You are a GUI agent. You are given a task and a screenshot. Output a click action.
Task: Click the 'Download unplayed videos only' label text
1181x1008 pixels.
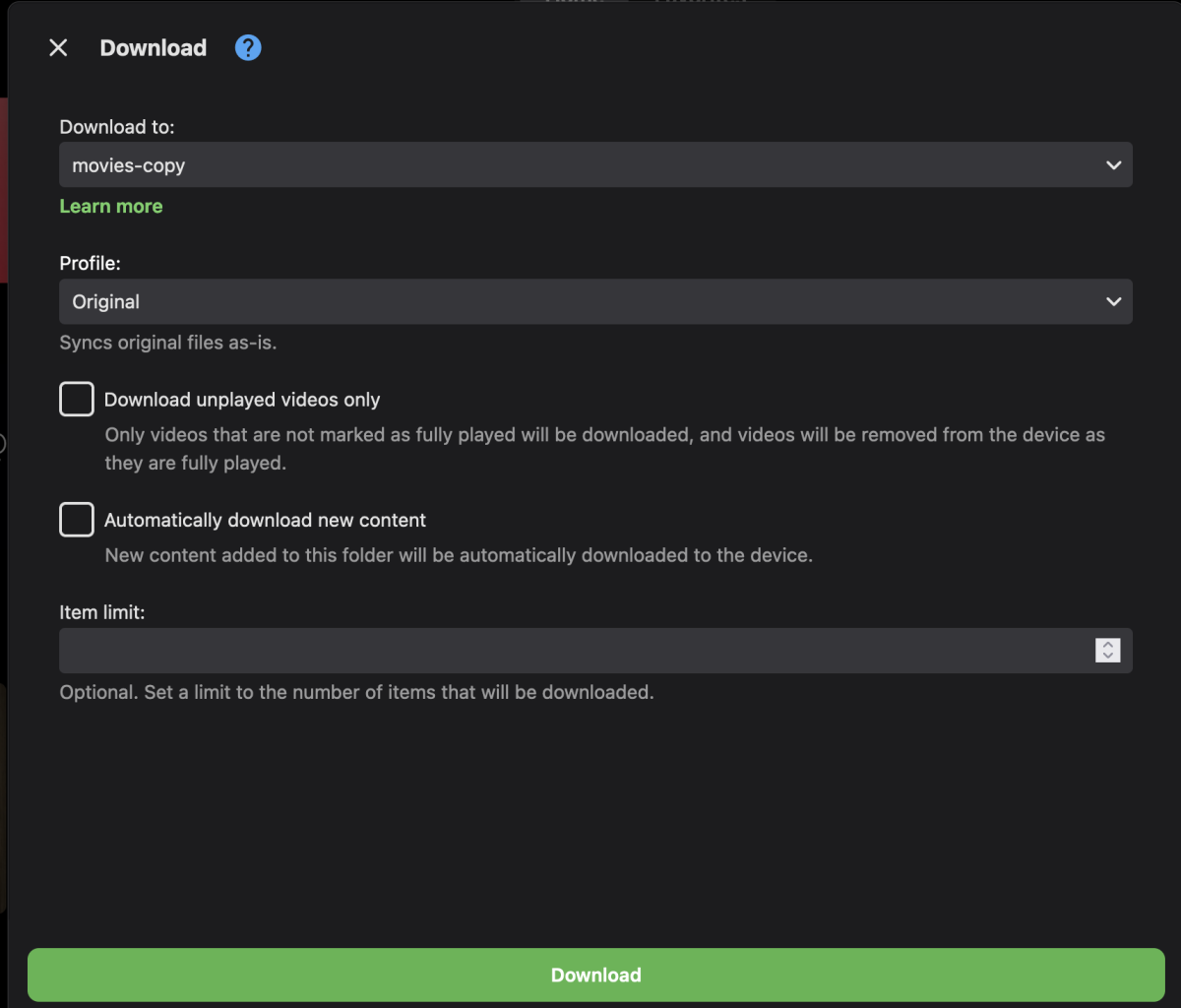[x=242, y=400]
